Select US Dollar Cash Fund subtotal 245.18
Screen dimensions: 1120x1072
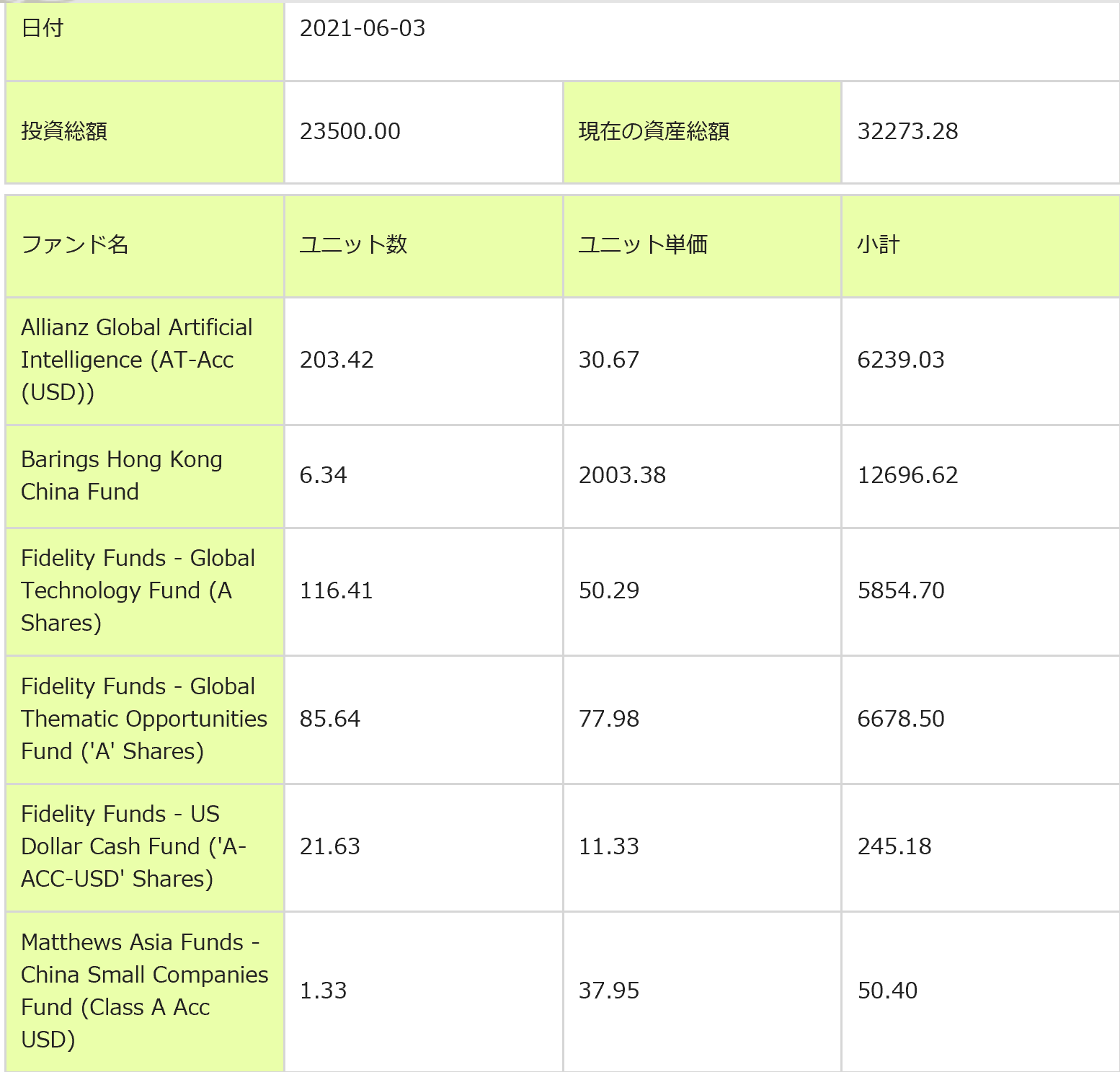pyautogui.click(x=894, y=846)
